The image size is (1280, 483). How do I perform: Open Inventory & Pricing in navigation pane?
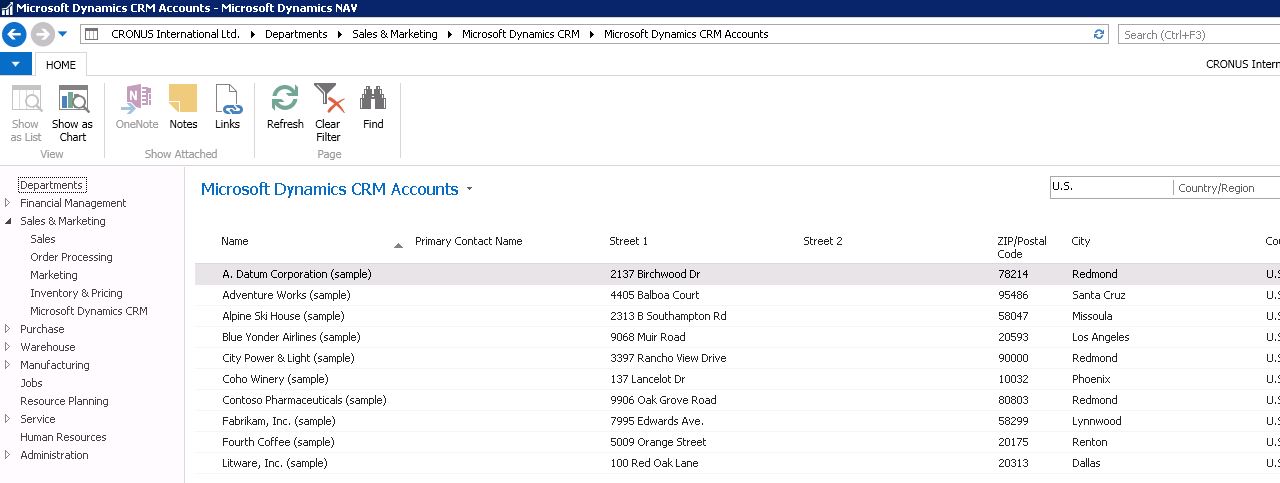(x=76, y=293)
